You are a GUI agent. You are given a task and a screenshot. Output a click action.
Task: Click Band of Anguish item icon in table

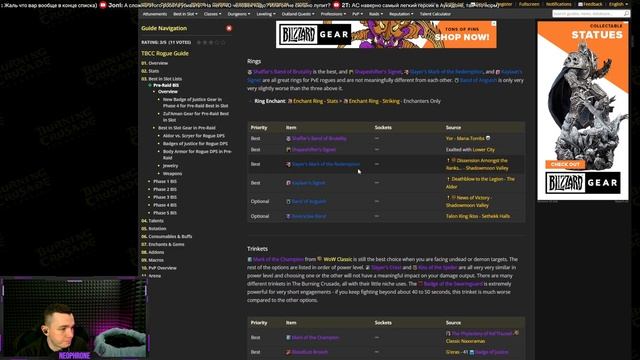click(x=288, y=202)
